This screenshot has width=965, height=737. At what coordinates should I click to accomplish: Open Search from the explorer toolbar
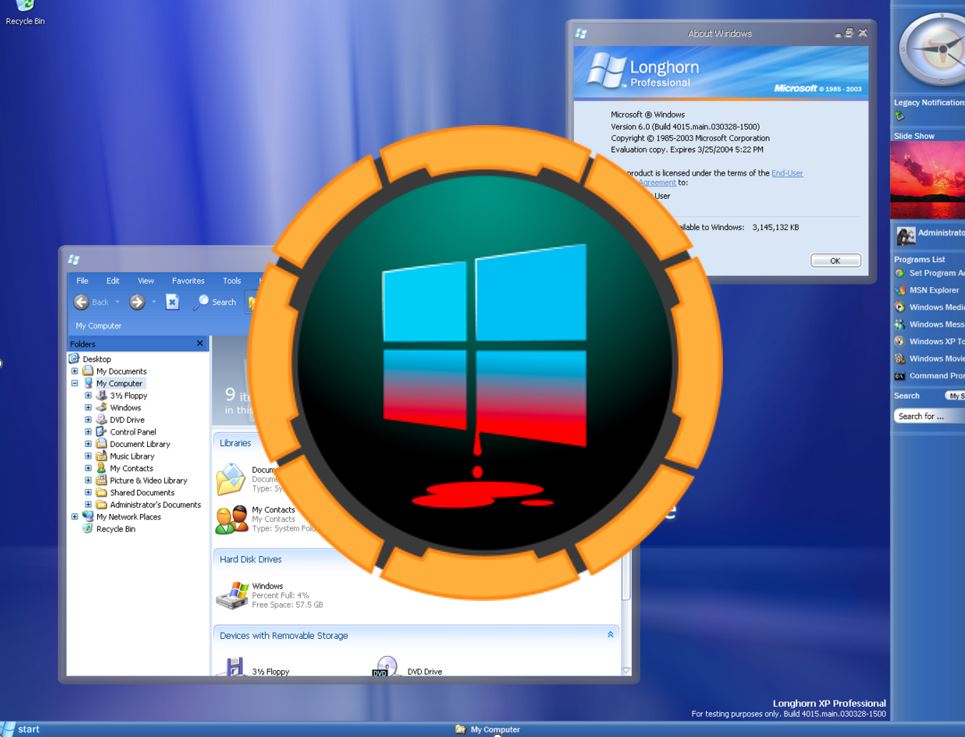[215, 302]
